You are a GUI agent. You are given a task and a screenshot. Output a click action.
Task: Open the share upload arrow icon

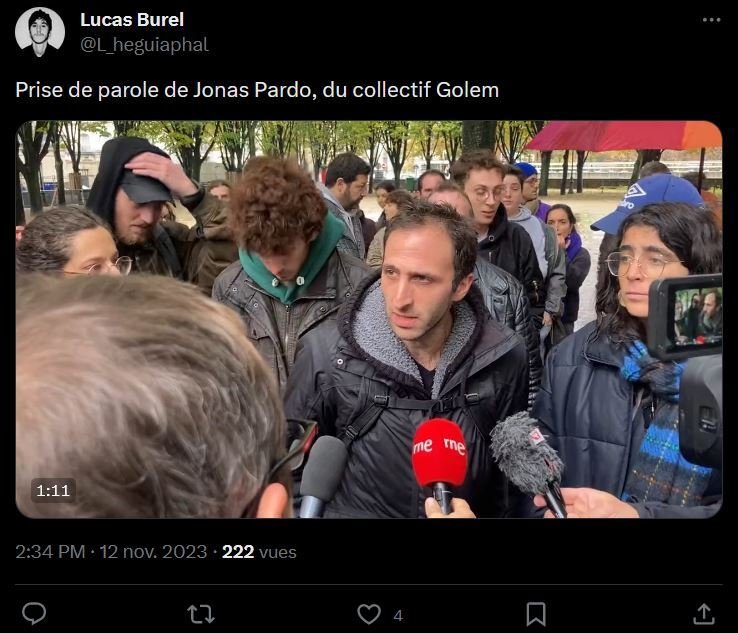[704, 614]
